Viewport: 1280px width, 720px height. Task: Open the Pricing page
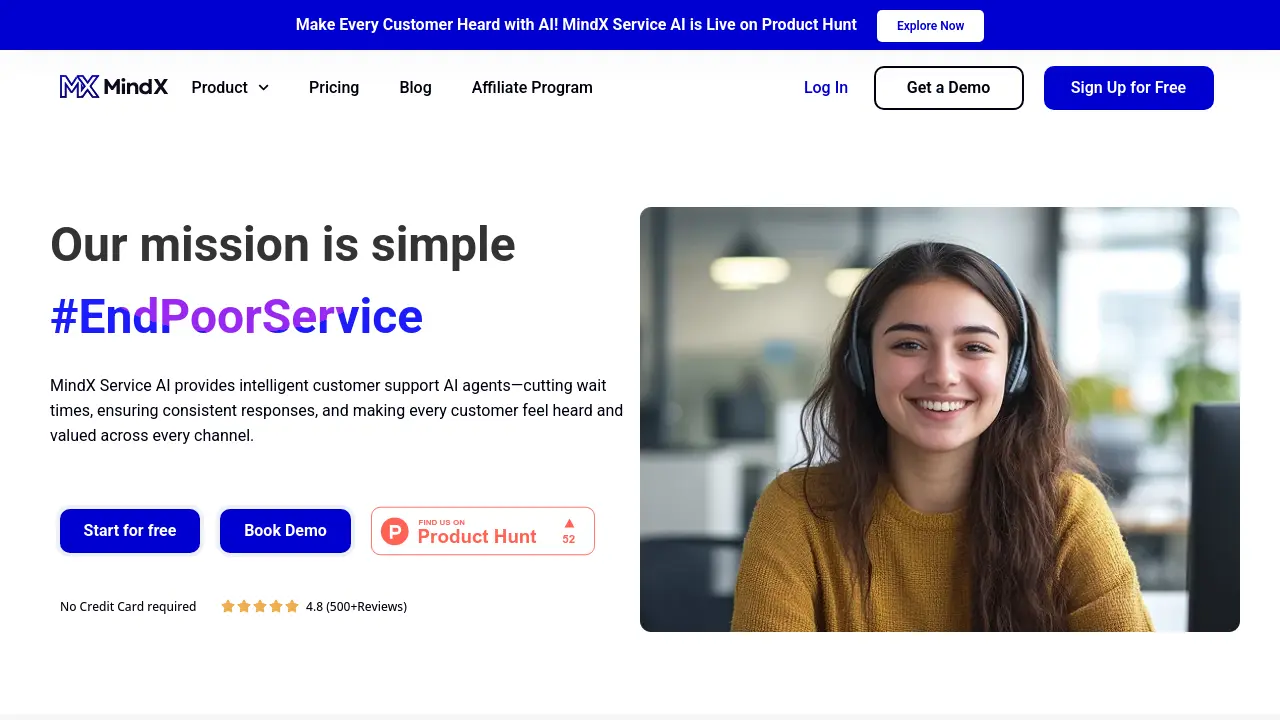click(333, 88)
